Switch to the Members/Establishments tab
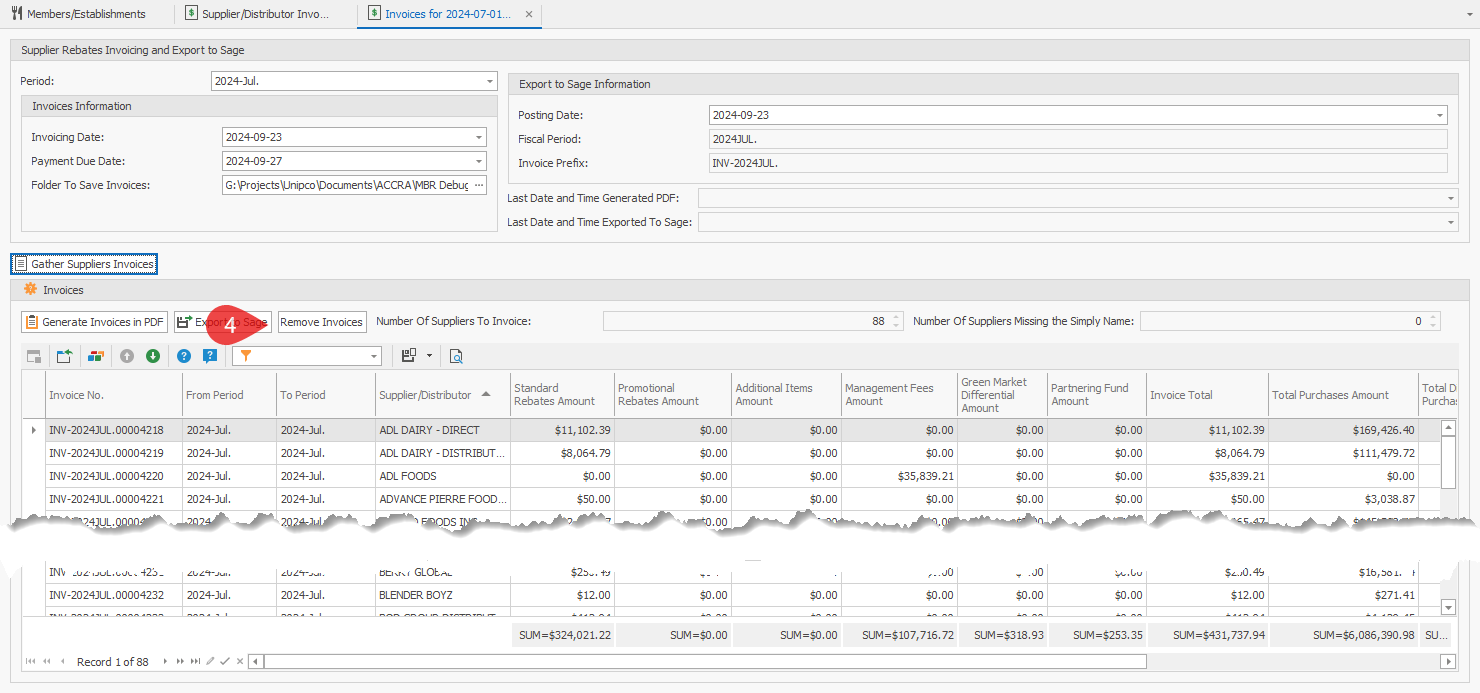Image resolution: width=1480 pixels, height=693 pixels. click(x=86, y=13)
